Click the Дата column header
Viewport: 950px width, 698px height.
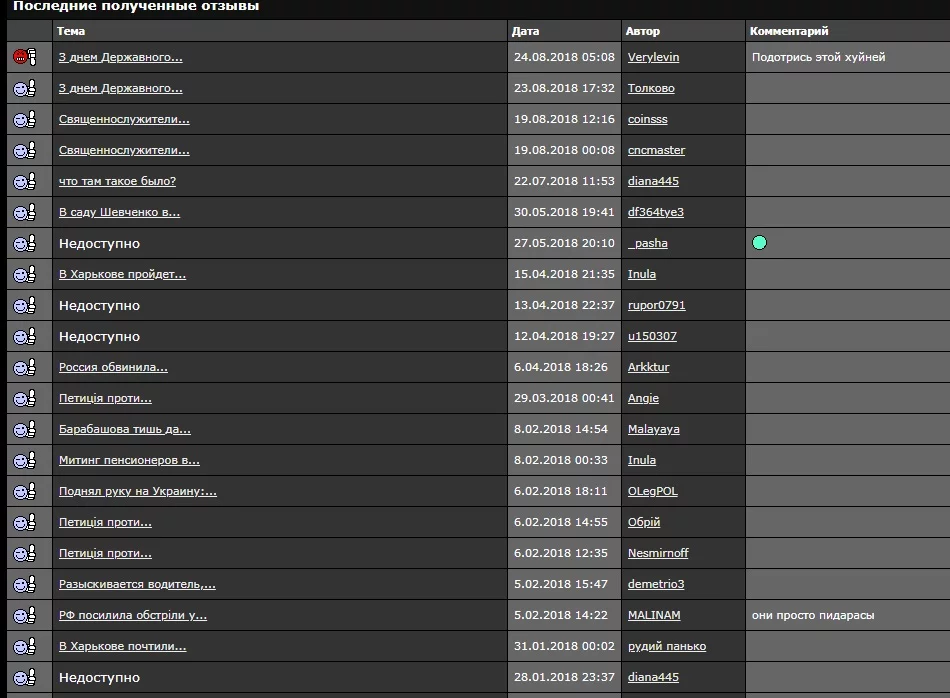click(525, 31)
